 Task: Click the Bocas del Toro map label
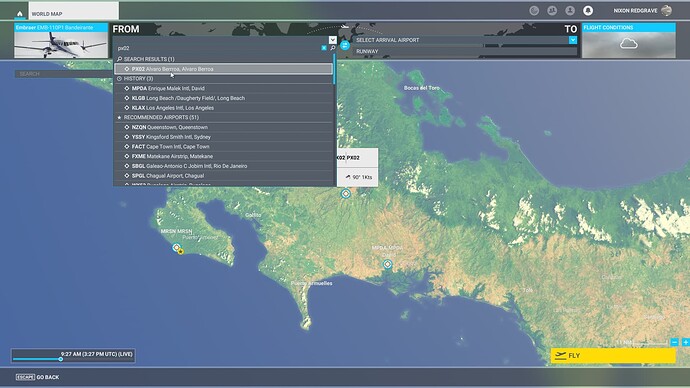tap(422, 88)
